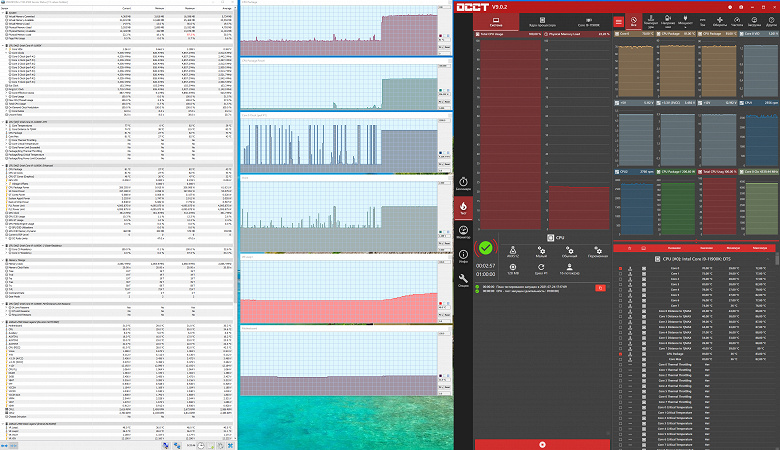Open the Info section in OCCT sidebar
Image resolution: width=780 pixels, height=450 pixels.
[463, 256]
